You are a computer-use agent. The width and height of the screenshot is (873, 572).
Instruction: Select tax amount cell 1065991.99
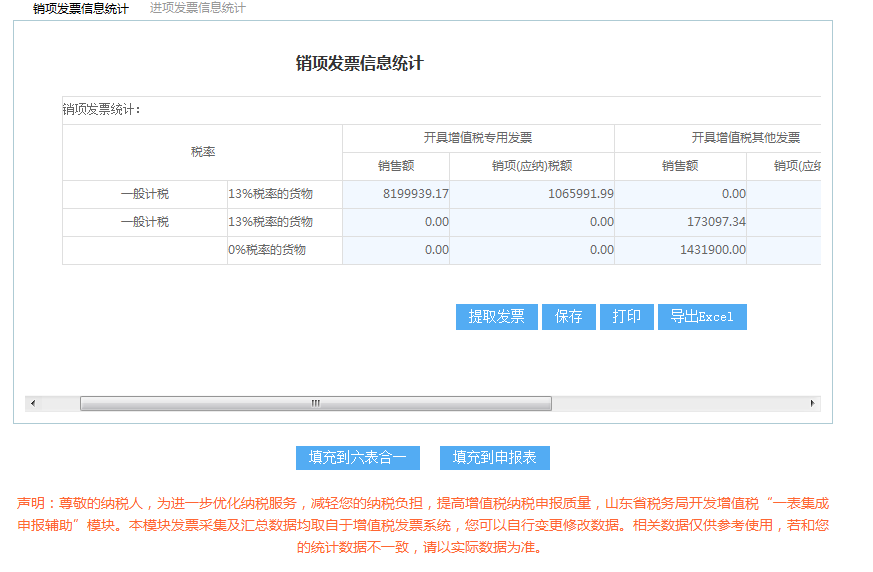[x=532, y=194]
